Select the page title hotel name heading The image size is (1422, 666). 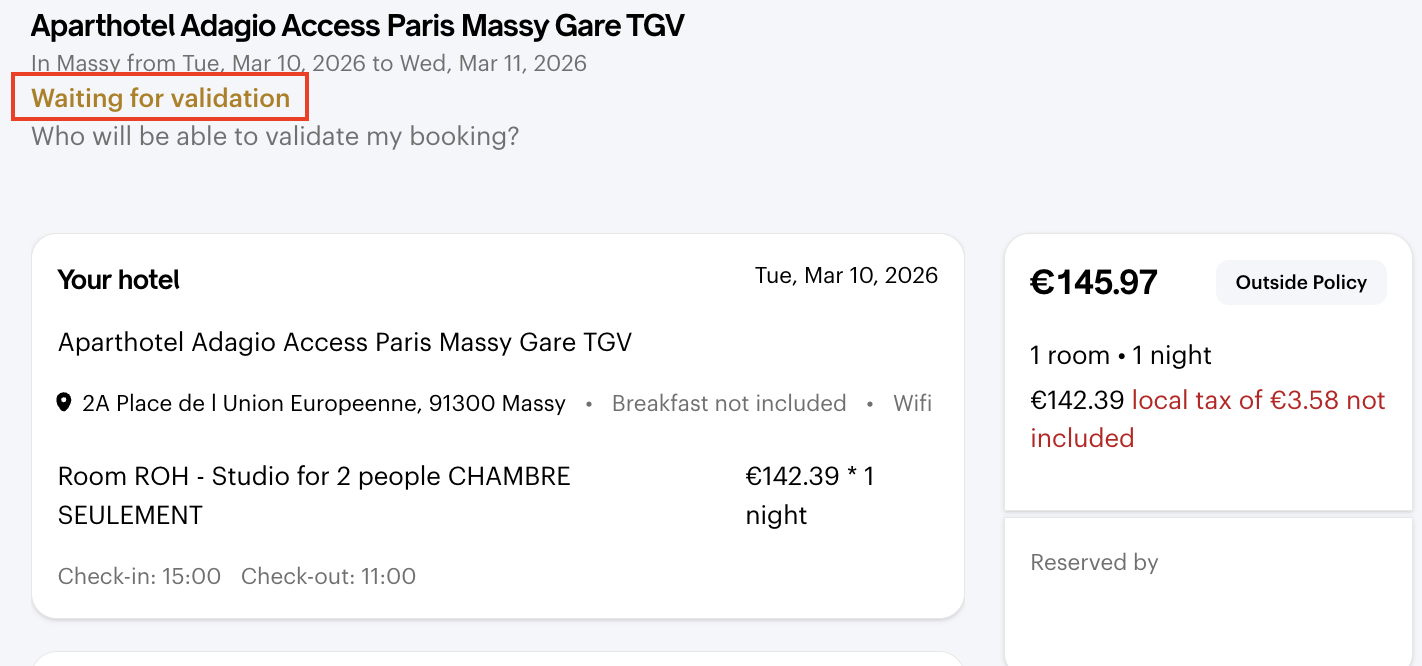coord(357,26)
